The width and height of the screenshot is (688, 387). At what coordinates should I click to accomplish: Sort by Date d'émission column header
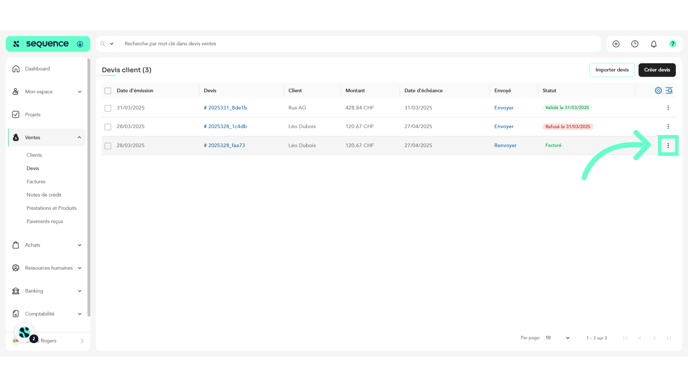tap(135, 90)
